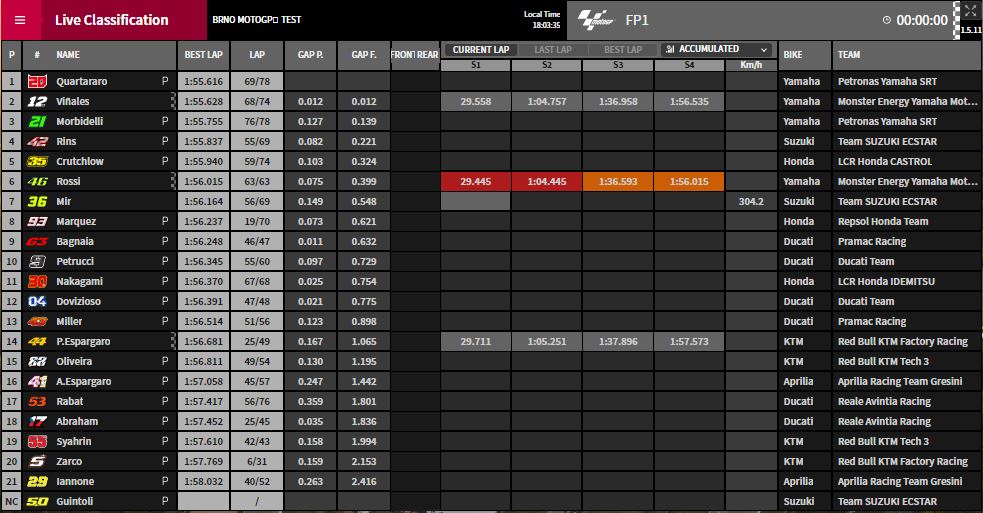The image size is (983, 513).
Task: Click Mir's top speed 304.2
Action: coord(751,202)
